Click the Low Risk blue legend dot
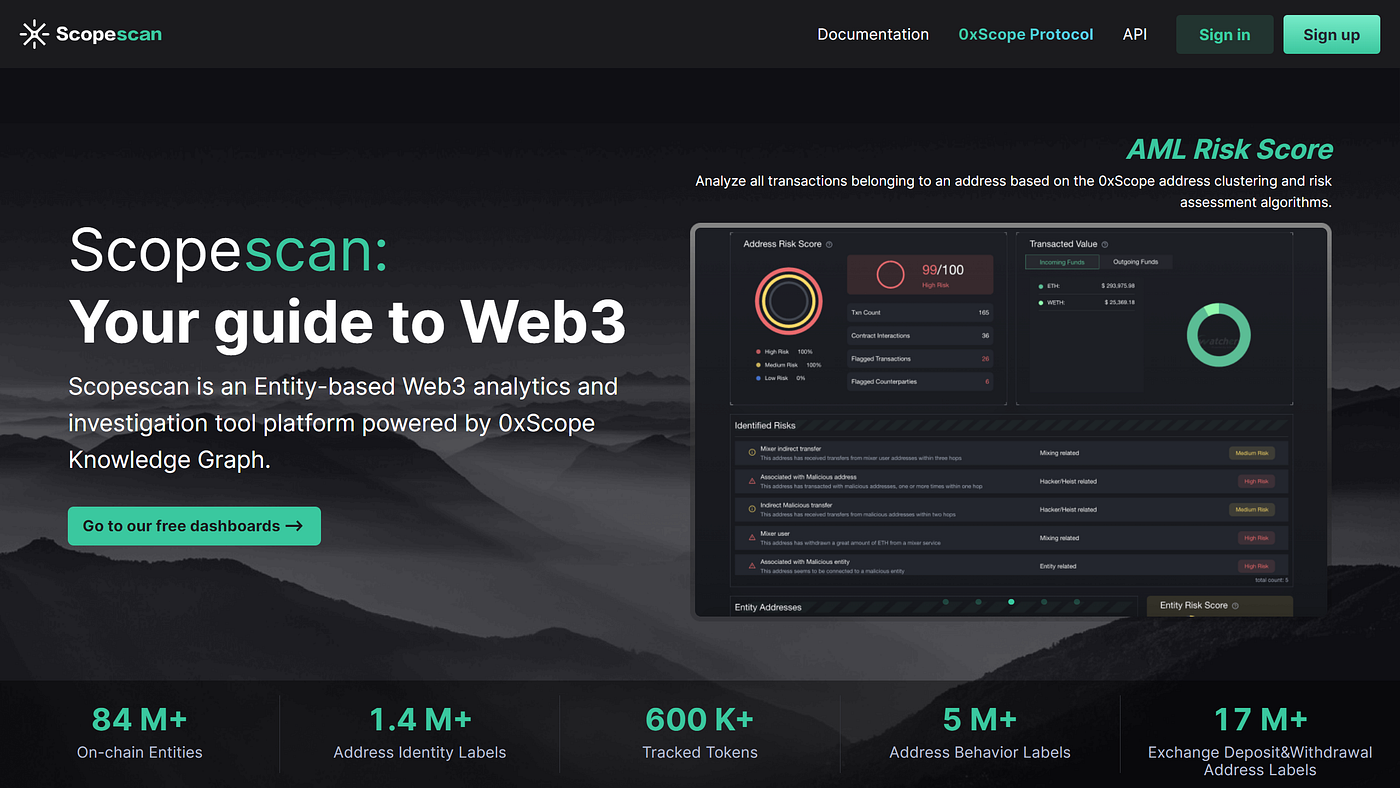The width and height of the screenshot is (1400, 788). pos(758,378)
